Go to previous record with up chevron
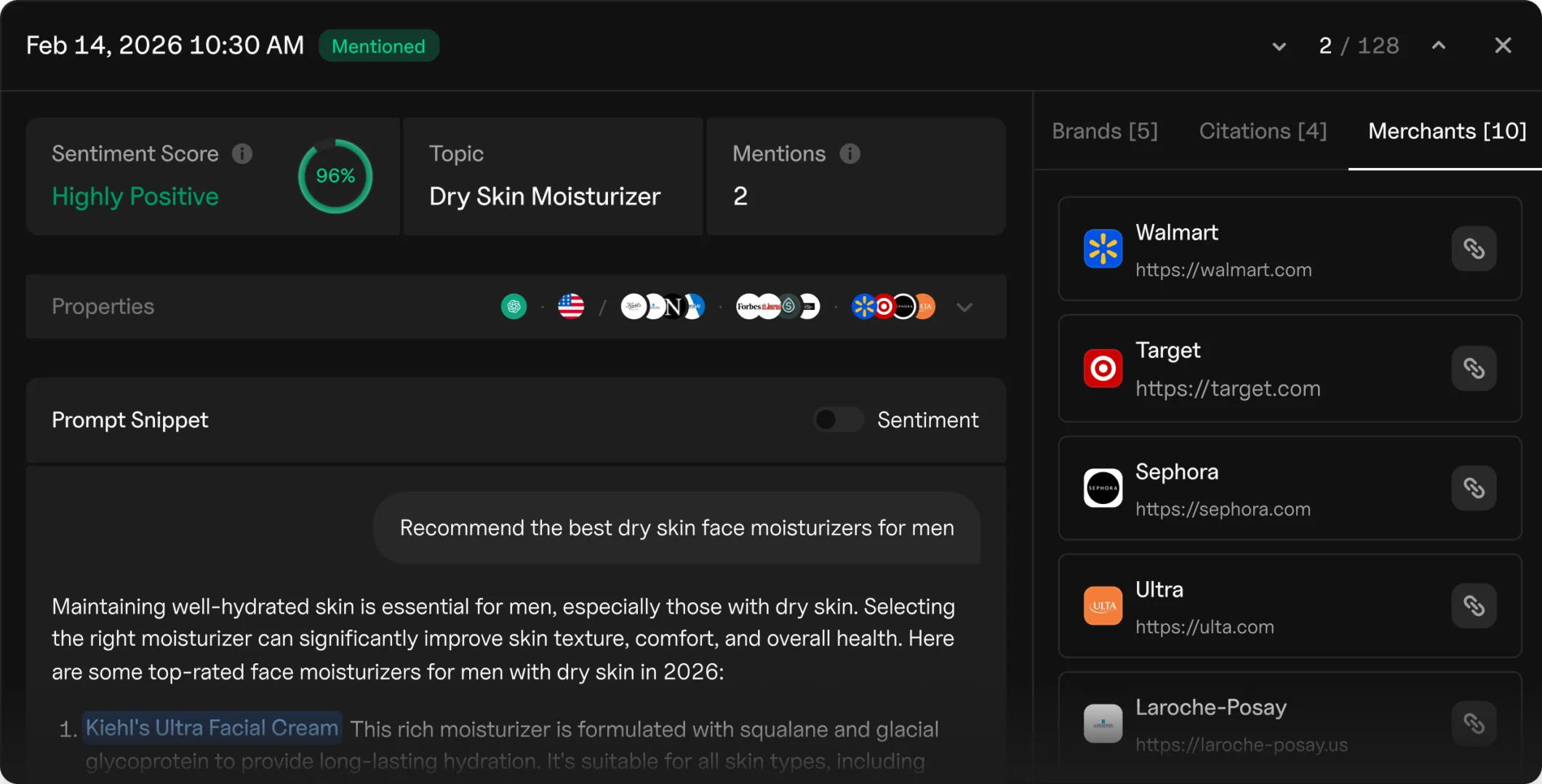 click(x=1438, y=46)
